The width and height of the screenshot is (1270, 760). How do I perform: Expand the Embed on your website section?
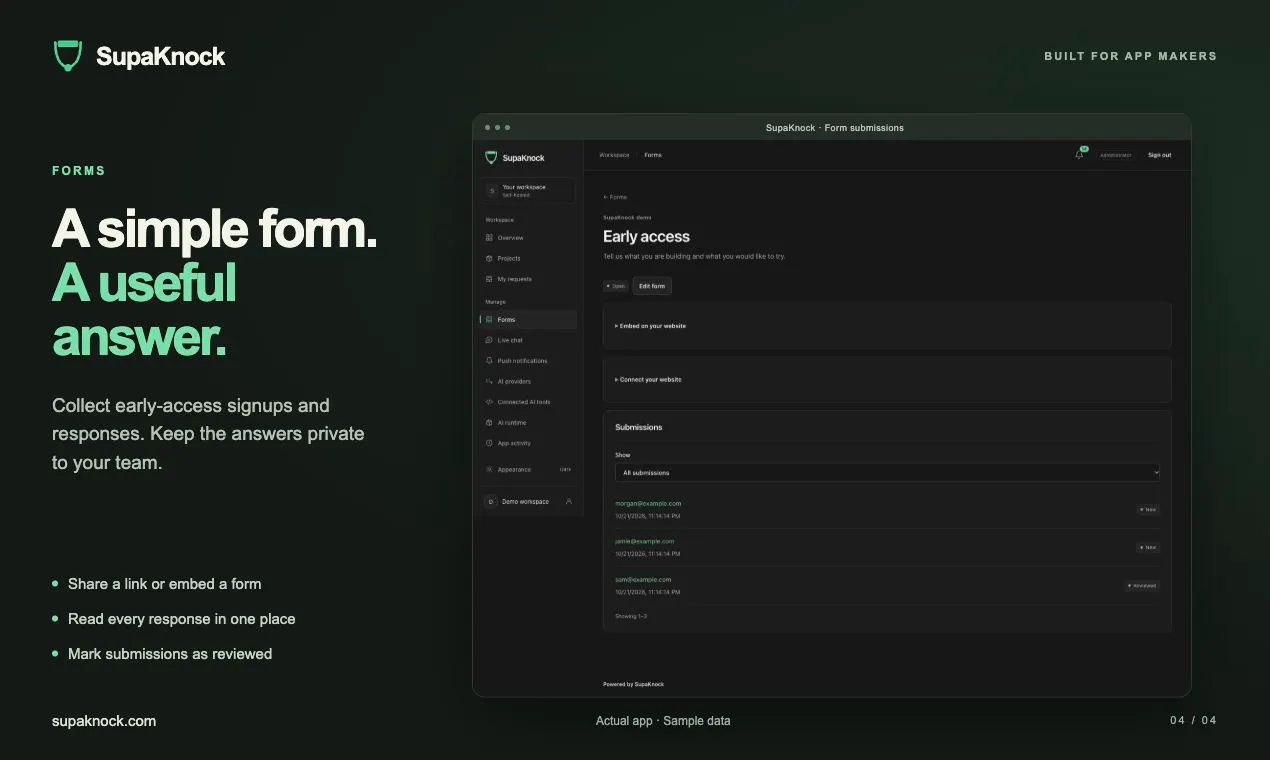coord(887,326)
